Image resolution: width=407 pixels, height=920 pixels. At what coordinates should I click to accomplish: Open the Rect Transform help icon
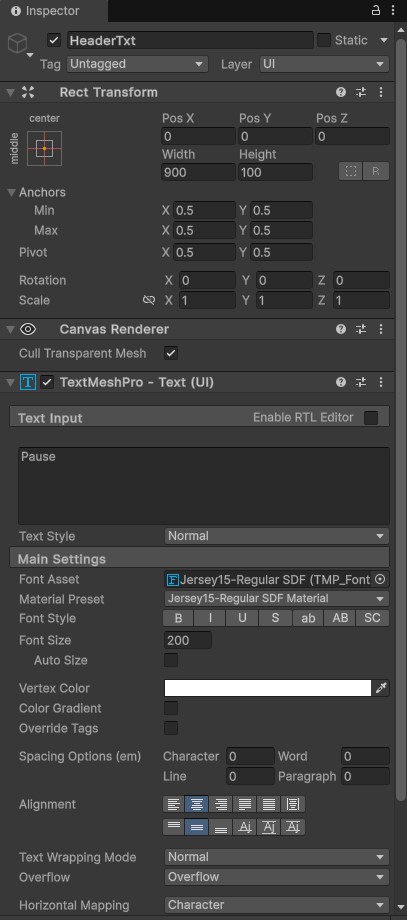click(x=341, y=92)
